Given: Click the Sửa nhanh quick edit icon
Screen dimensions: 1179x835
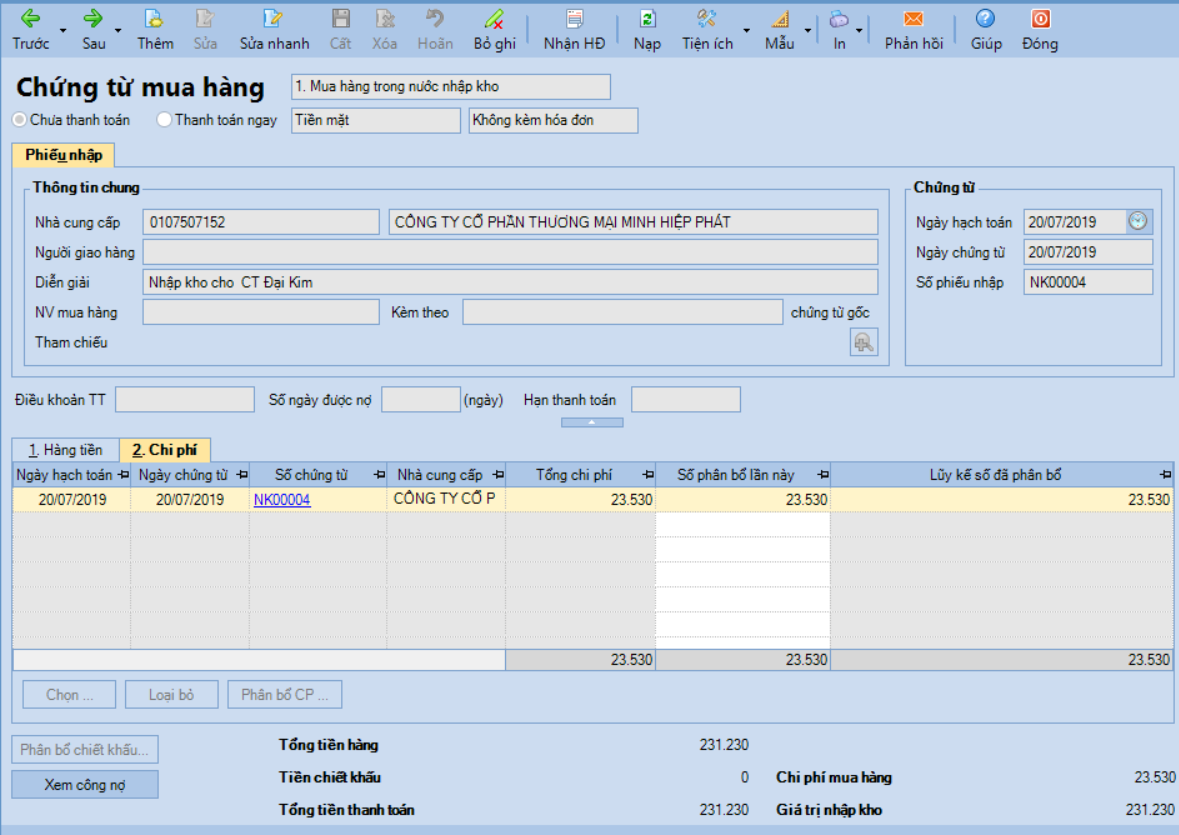Looking at the screenshot, I should coord(273,19).
